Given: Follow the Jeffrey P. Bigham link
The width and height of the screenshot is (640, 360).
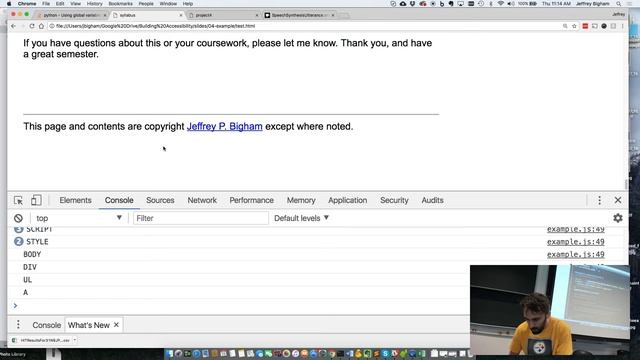Looking at the screenshot, I should (x=224, y=127).
